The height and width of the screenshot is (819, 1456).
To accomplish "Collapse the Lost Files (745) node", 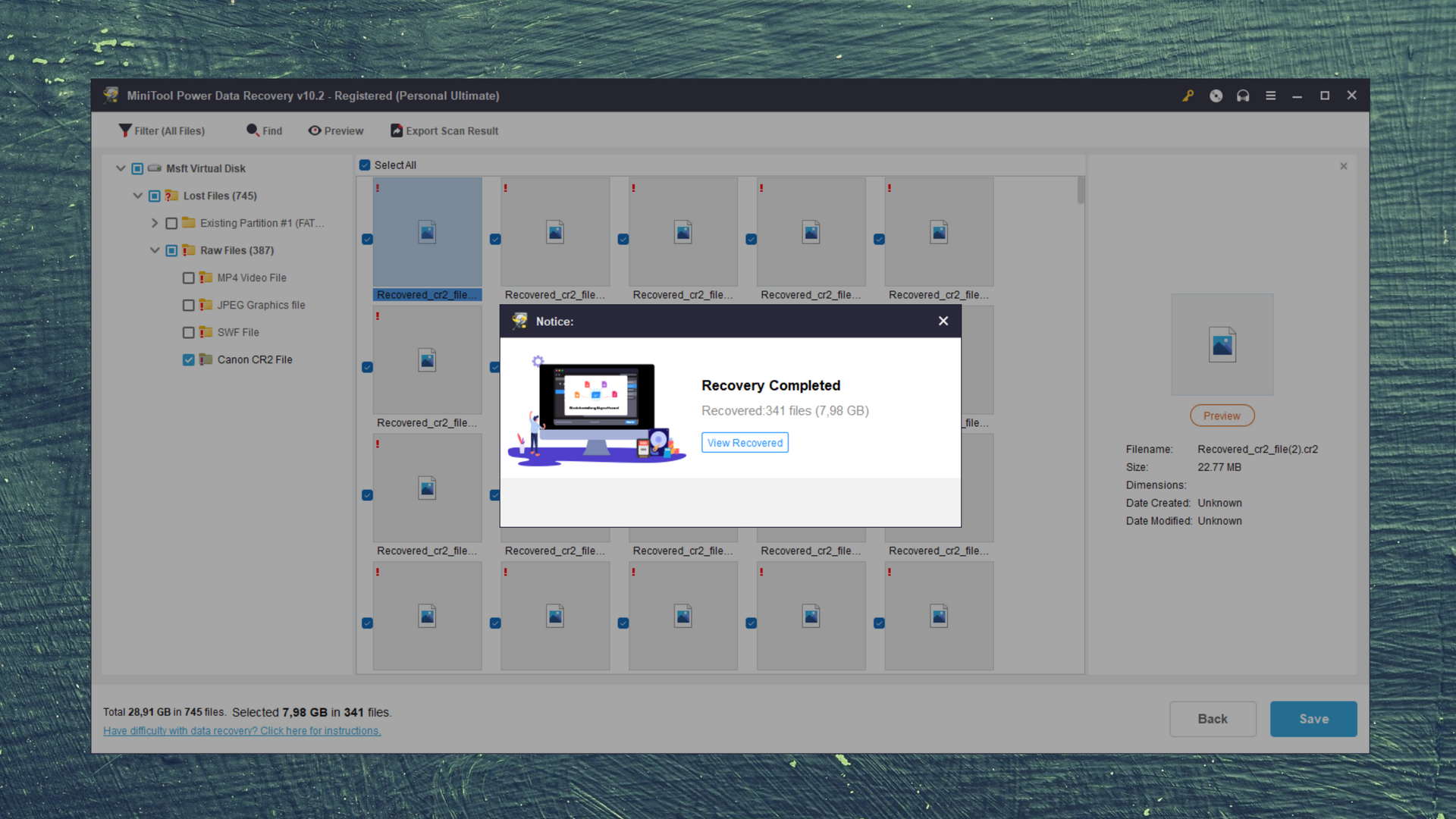I will click(137, 196).
